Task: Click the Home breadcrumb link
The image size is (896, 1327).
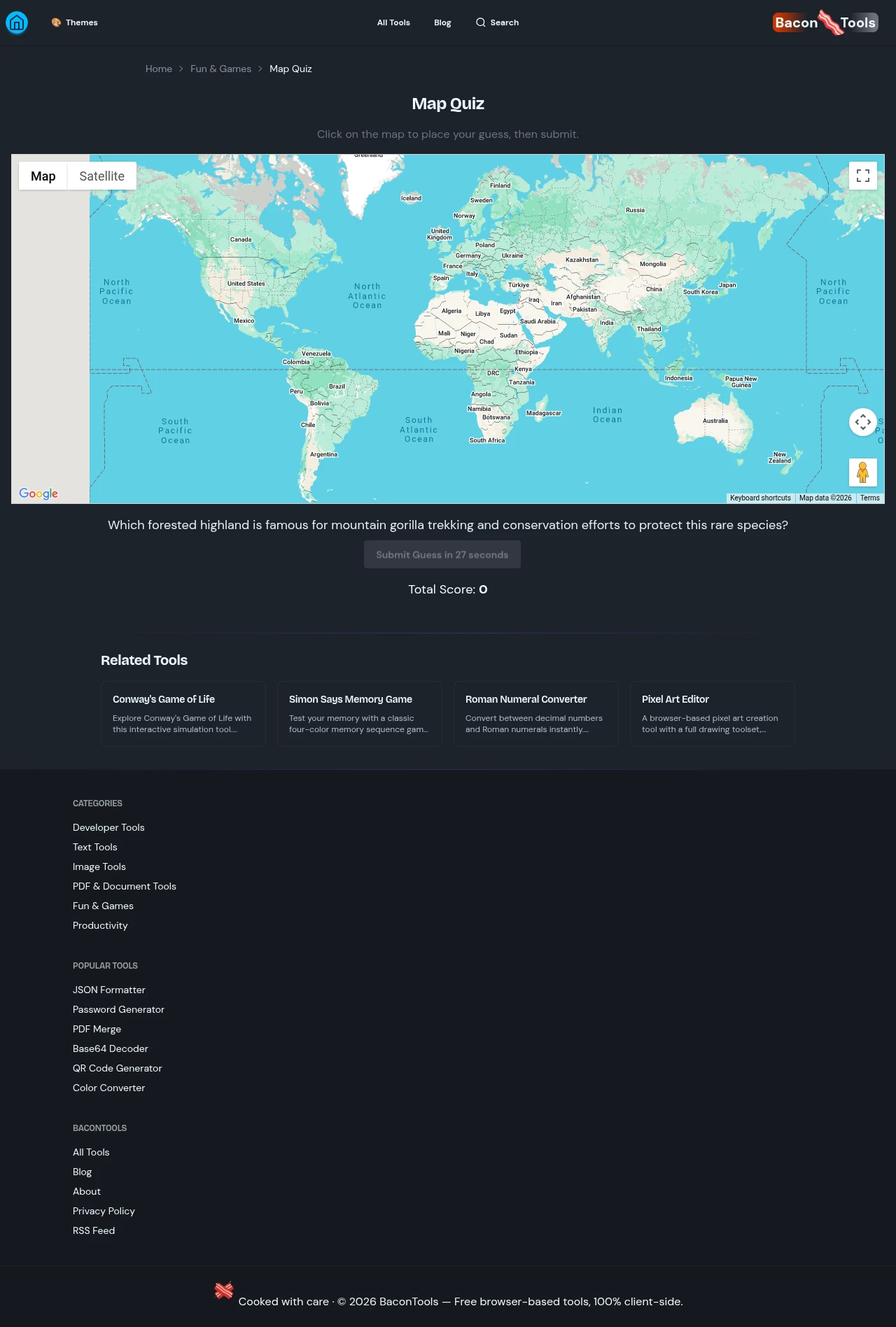Action: click(x=159, y=69)
